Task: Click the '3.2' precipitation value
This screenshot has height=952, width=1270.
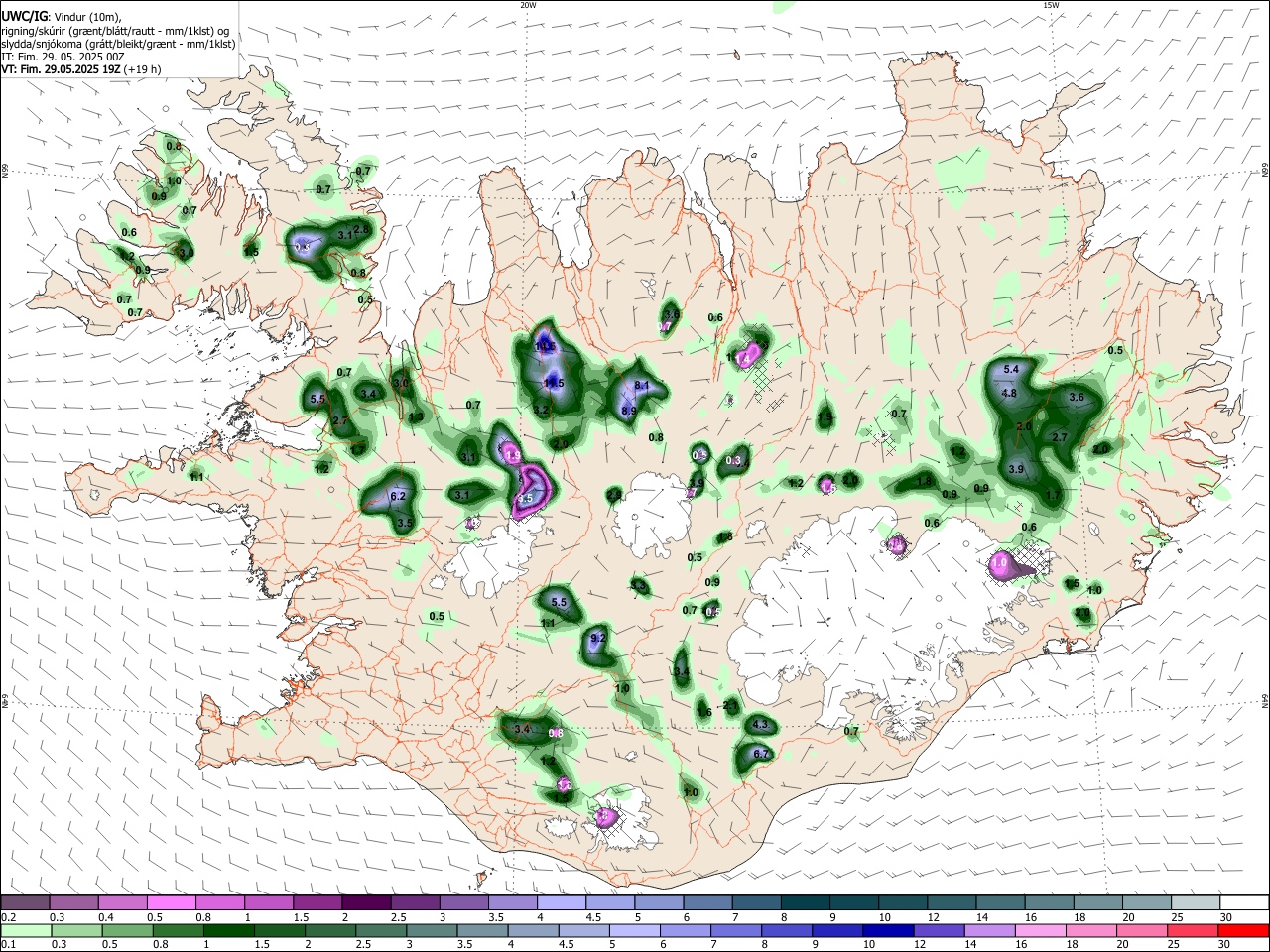Action: click(x=541, y=410)
